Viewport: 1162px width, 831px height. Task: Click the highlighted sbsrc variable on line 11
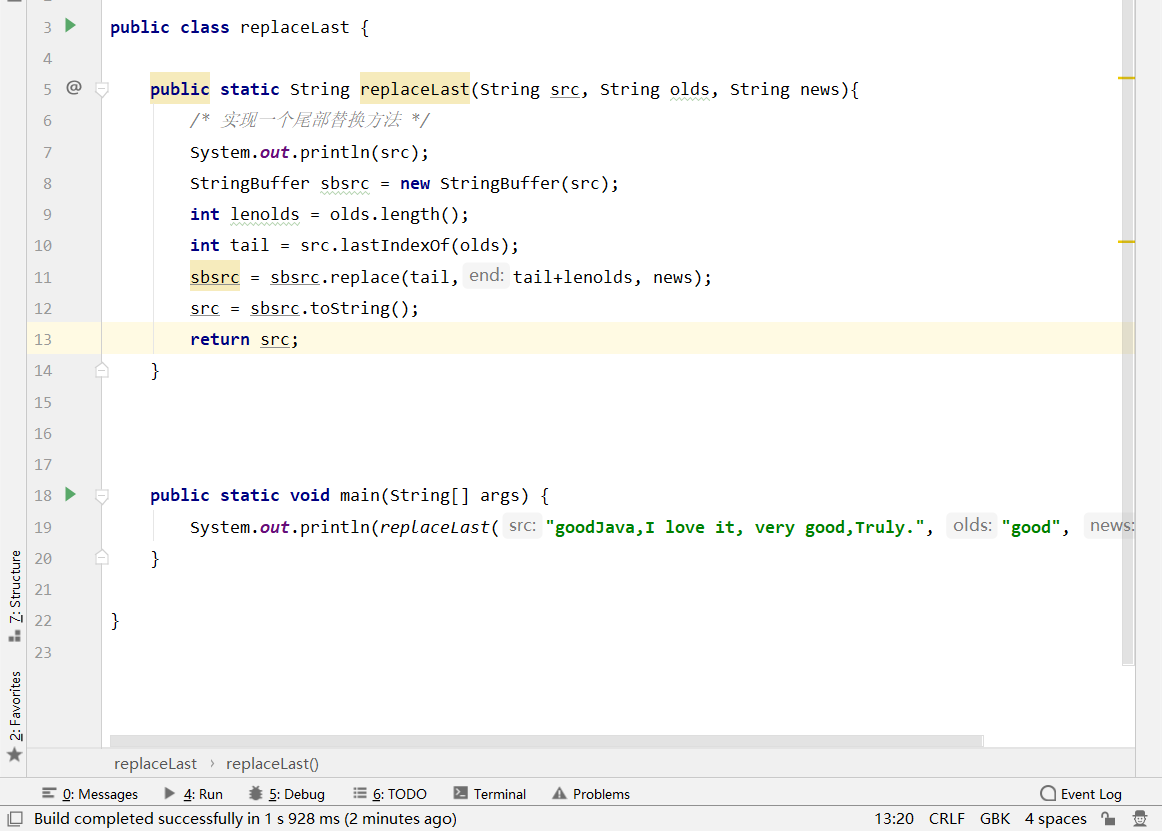[215, 277]
